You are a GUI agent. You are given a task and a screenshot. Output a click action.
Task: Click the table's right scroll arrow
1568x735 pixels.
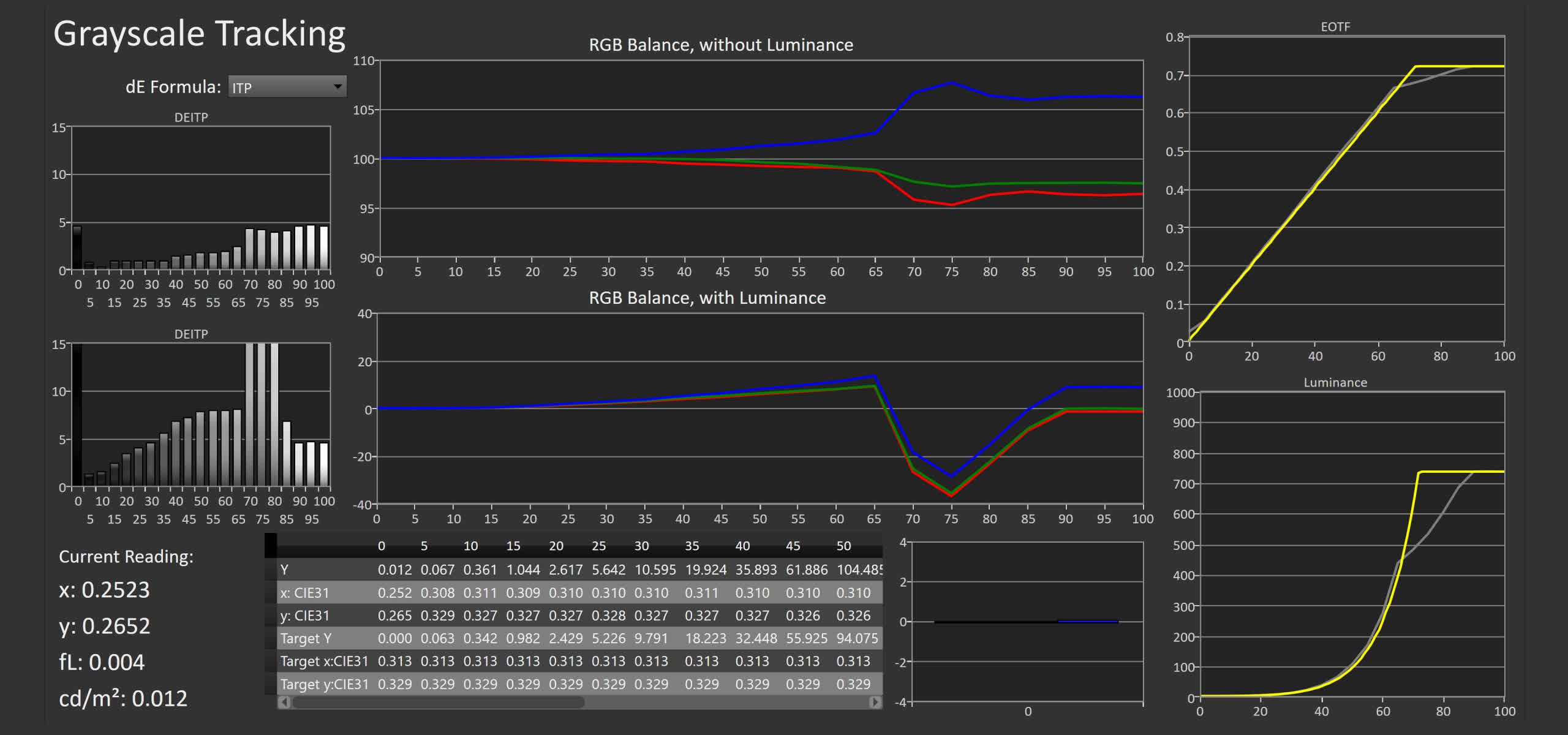875,702
